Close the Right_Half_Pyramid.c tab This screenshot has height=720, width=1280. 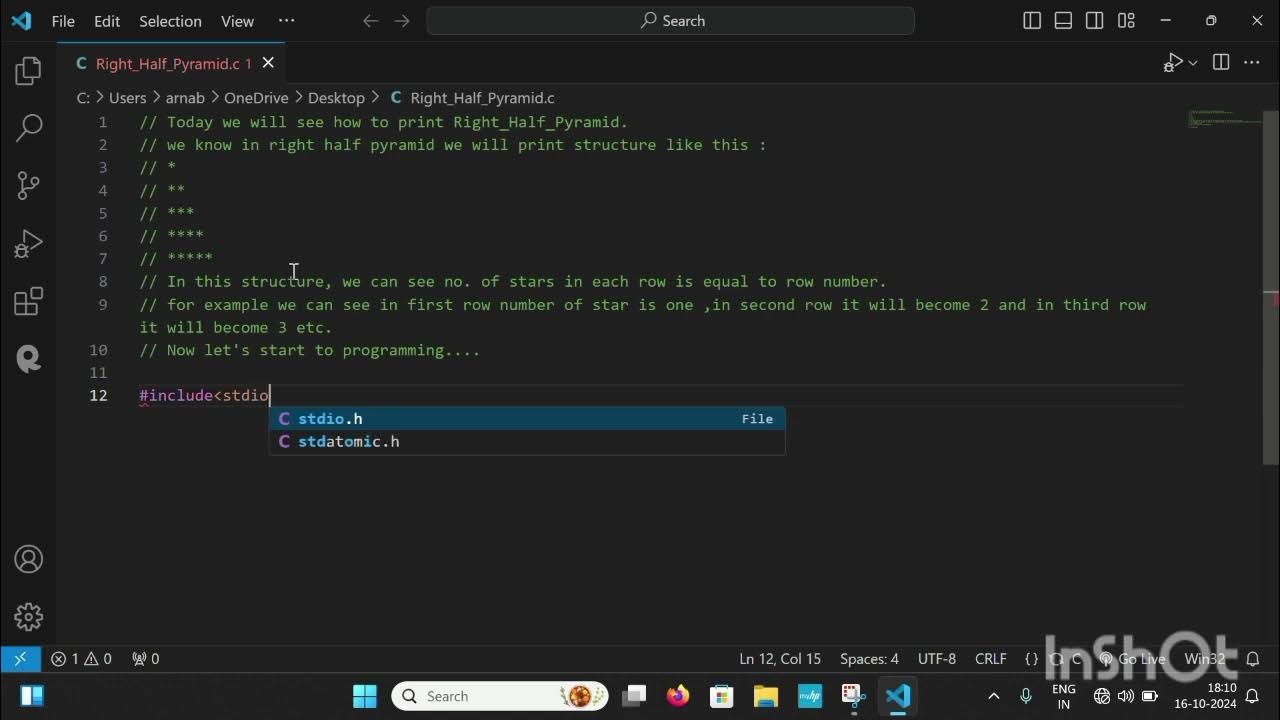[268, 63]
